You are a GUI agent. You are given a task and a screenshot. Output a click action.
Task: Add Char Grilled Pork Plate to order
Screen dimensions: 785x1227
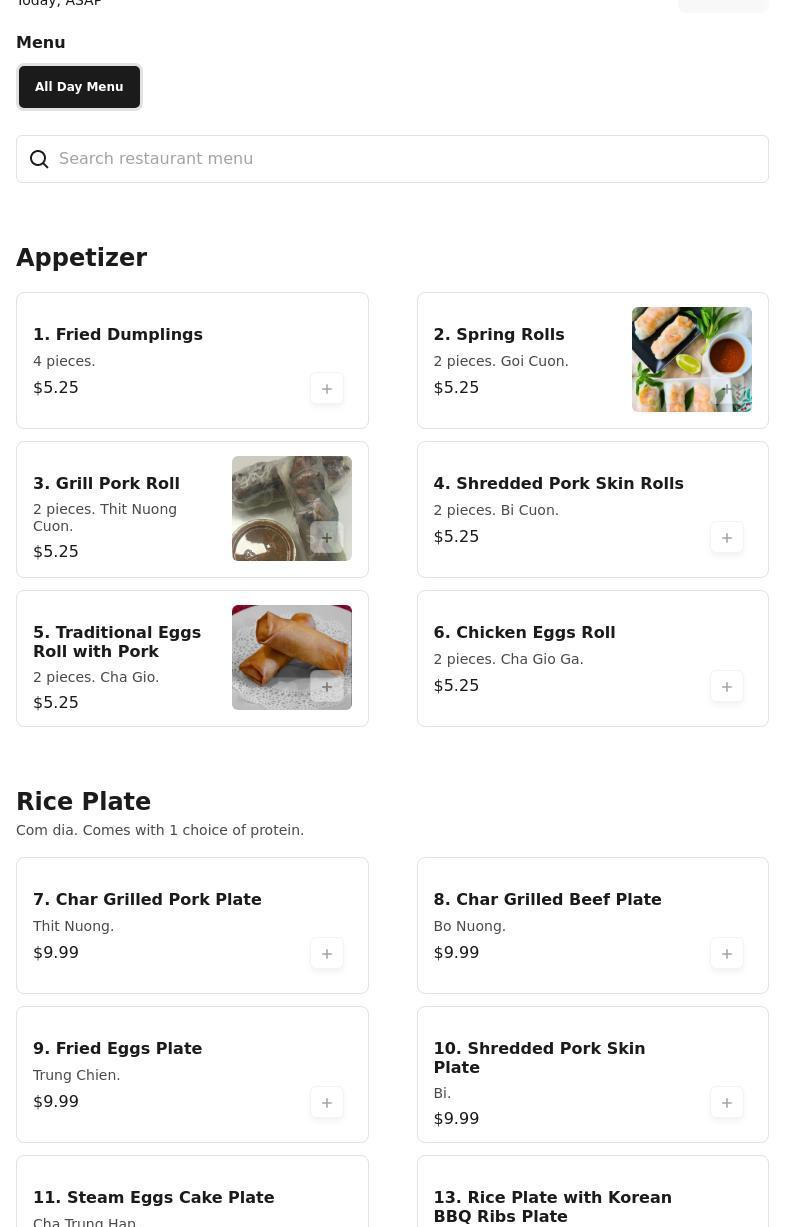(x=327, y=954)
